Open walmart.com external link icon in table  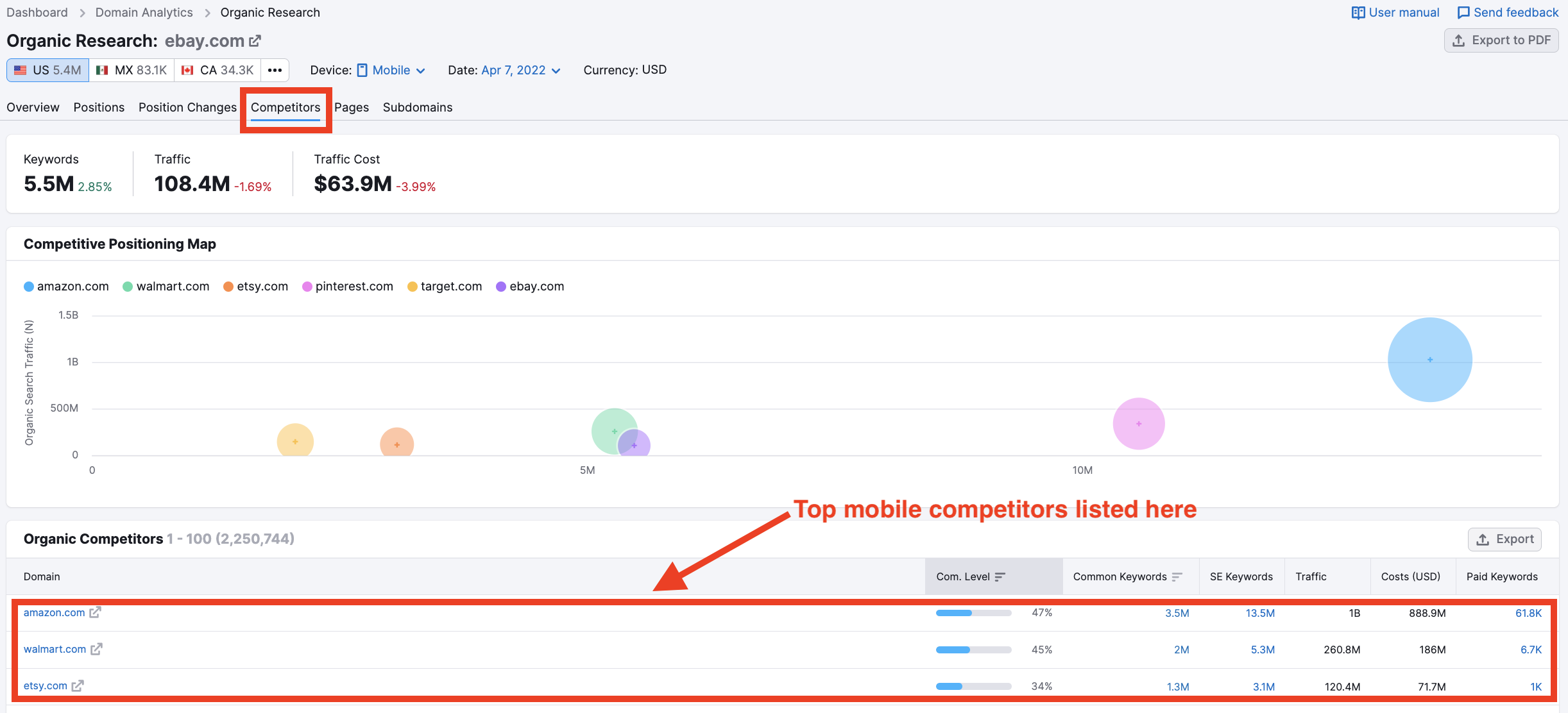click(x=96, y=649)
